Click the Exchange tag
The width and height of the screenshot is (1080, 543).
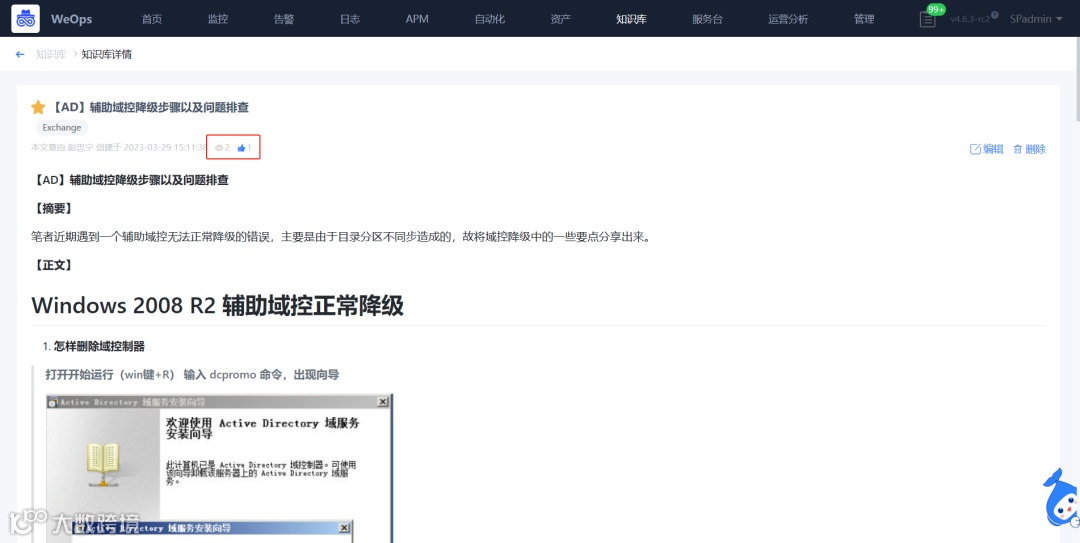coord(62,127)
